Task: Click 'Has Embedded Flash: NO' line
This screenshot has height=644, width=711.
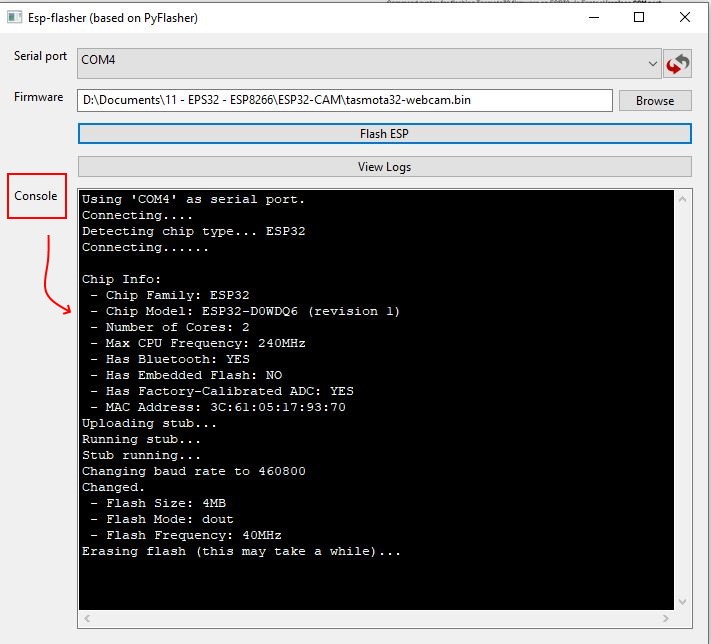Action: (186, 376)
